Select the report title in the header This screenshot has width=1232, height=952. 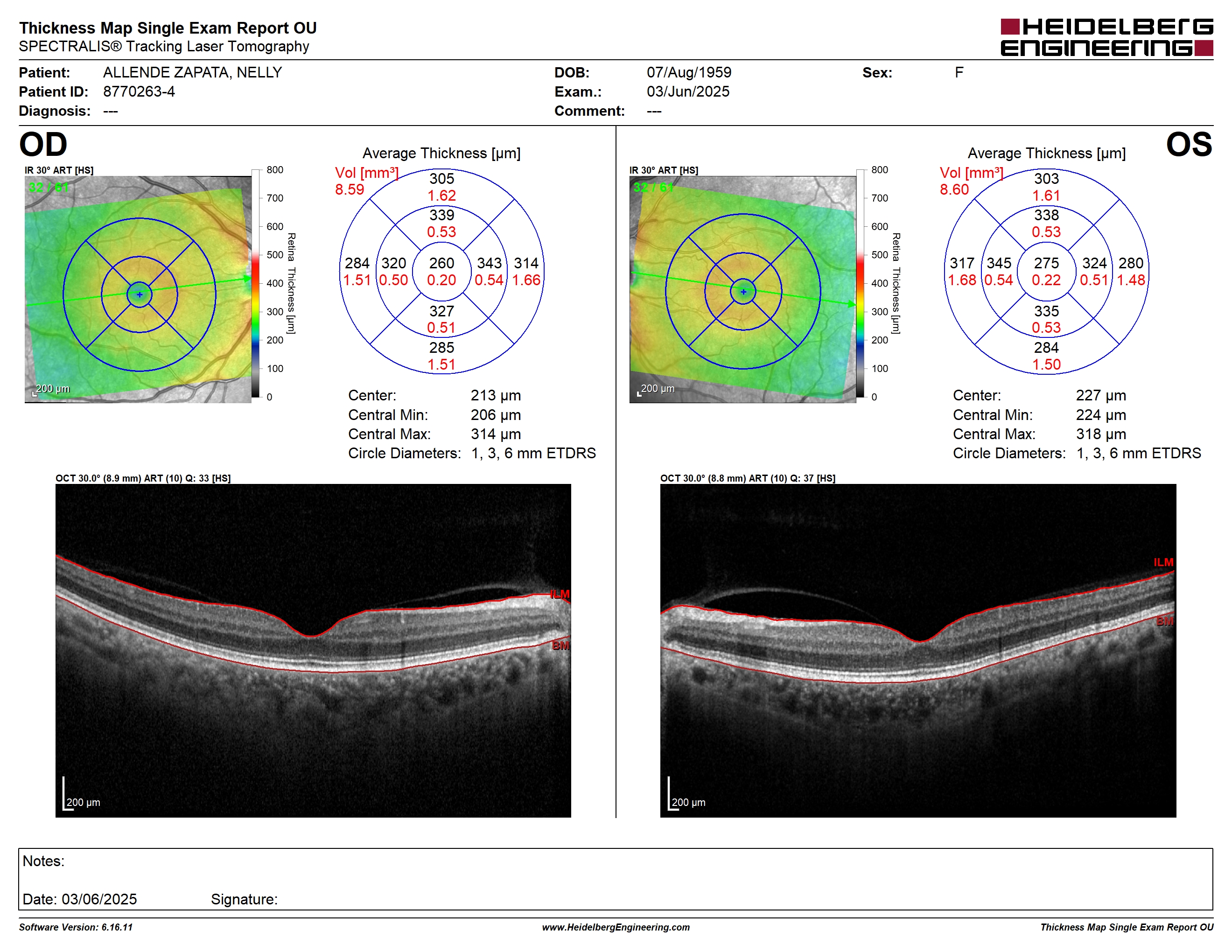click(x=168, y=28)
